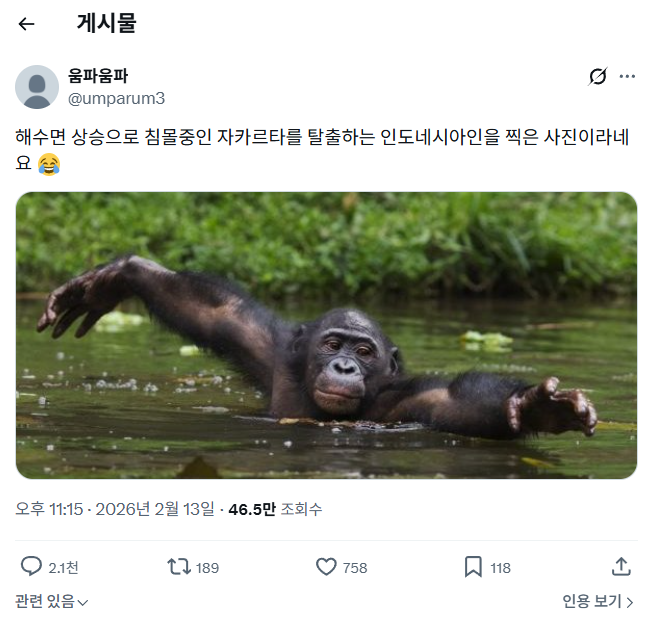Enlarge the swimming bonobo photo
Screen dimensions: 654x624
(326, 335)
